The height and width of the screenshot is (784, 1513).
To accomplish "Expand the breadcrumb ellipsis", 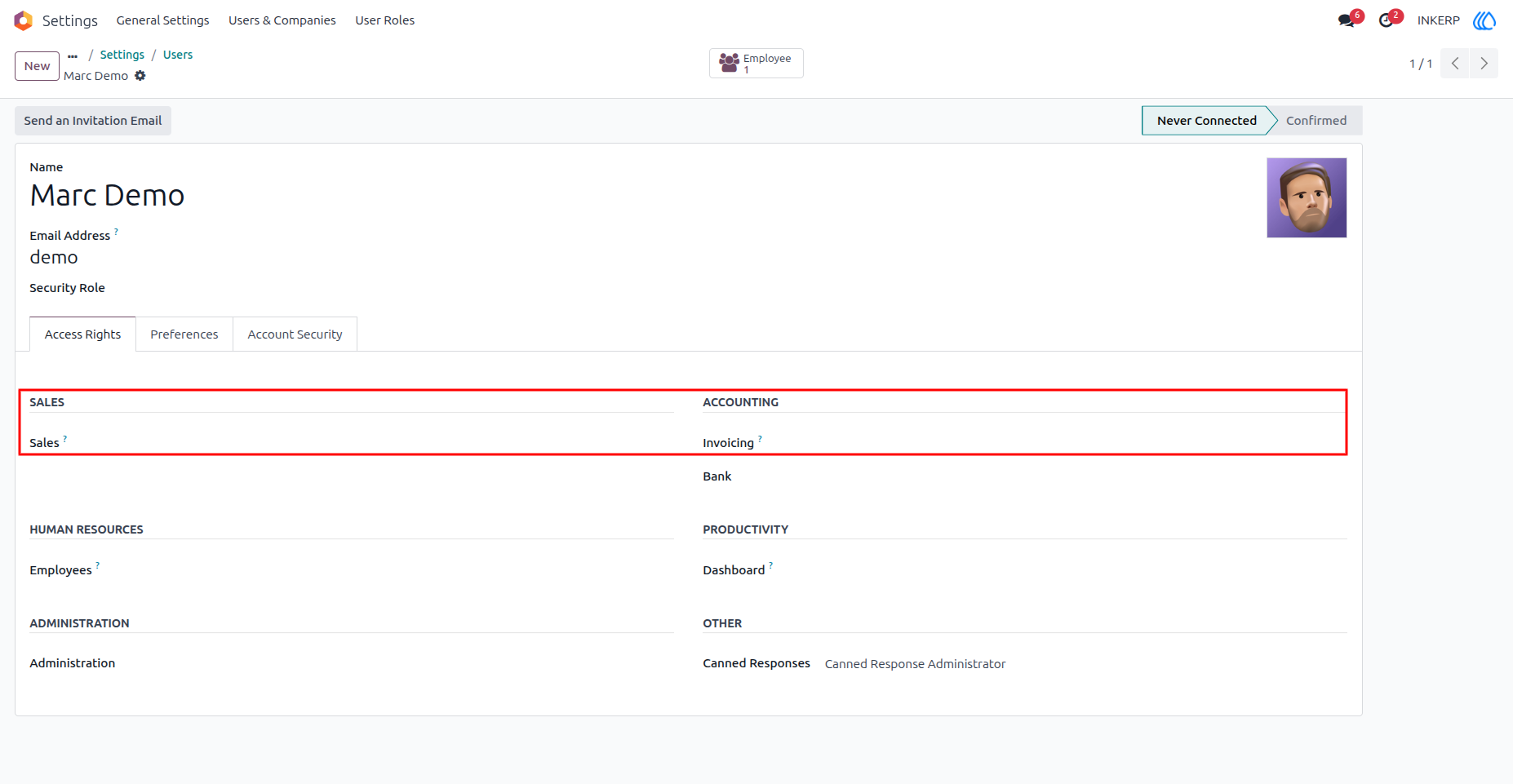I will 73,55.
